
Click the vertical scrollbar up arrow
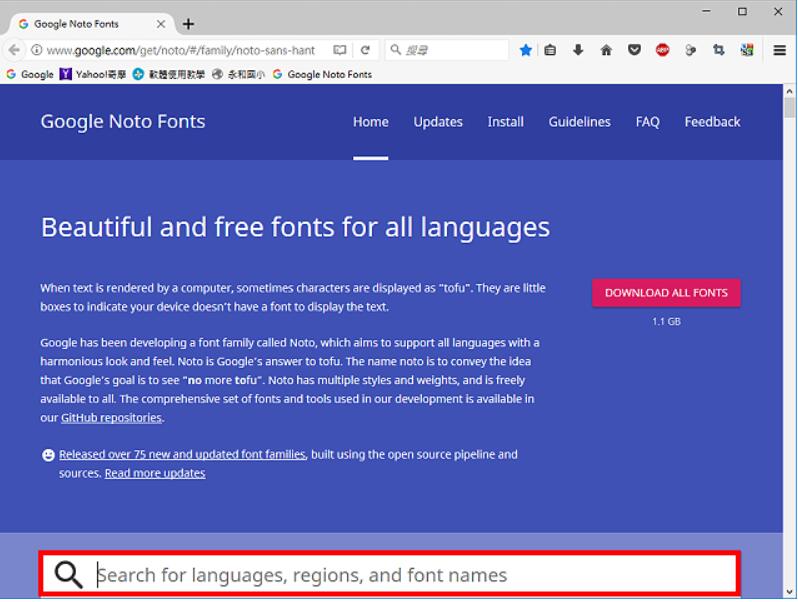pyautogui.click(x=789, y=92)
